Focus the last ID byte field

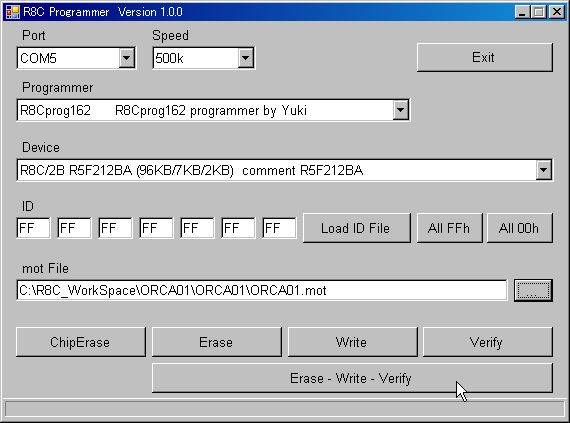pos(279,228)
